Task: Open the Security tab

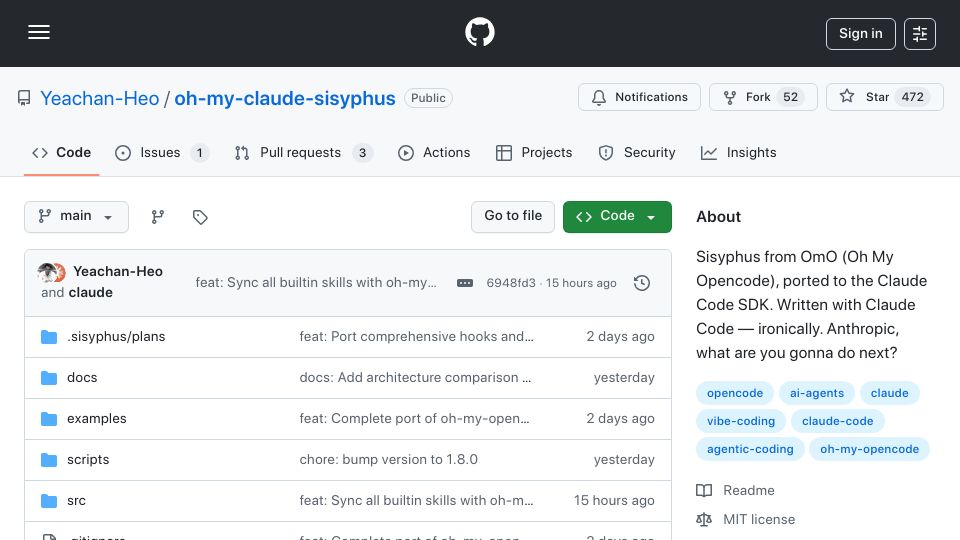Action: tap(637, 152)
